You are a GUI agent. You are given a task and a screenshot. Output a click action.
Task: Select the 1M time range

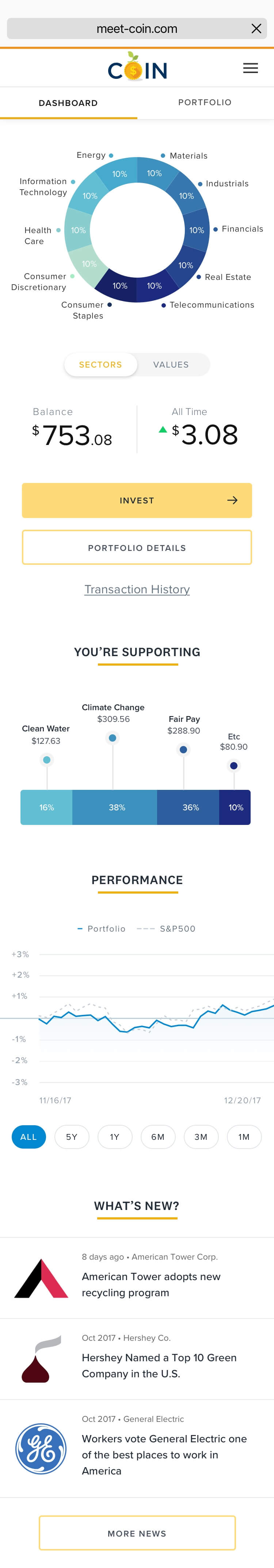[244, 1137]
